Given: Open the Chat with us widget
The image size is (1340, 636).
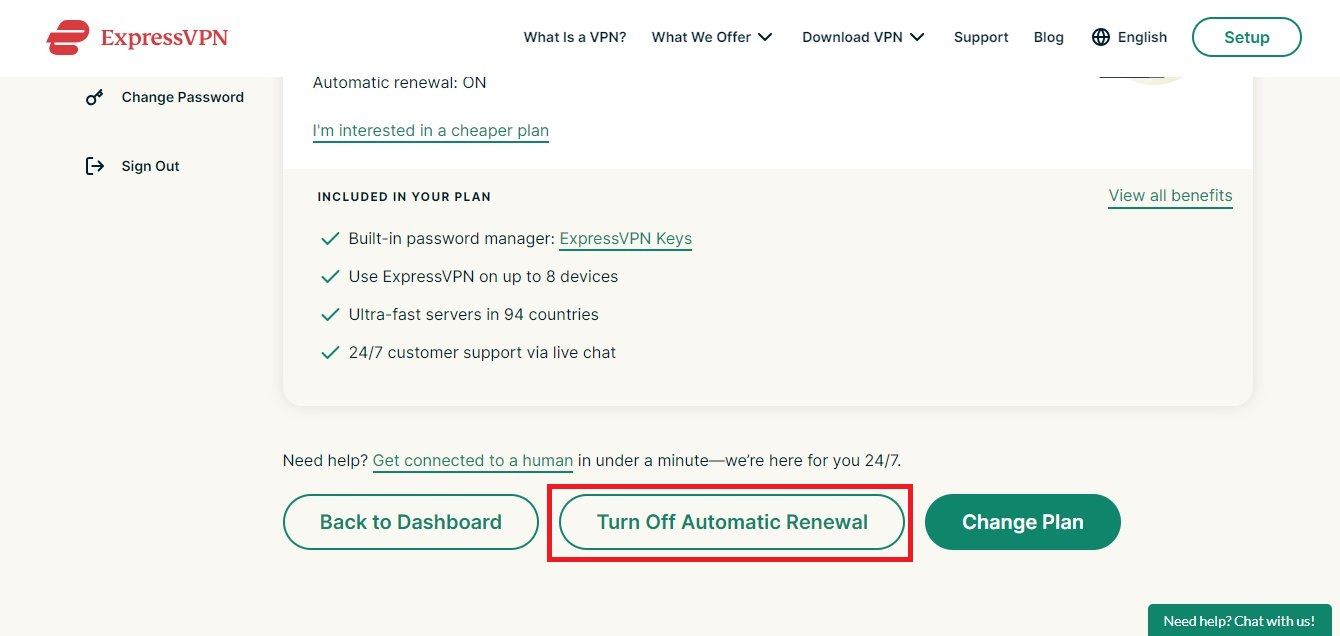Looking at the screenshot, I should point(1239,620).
